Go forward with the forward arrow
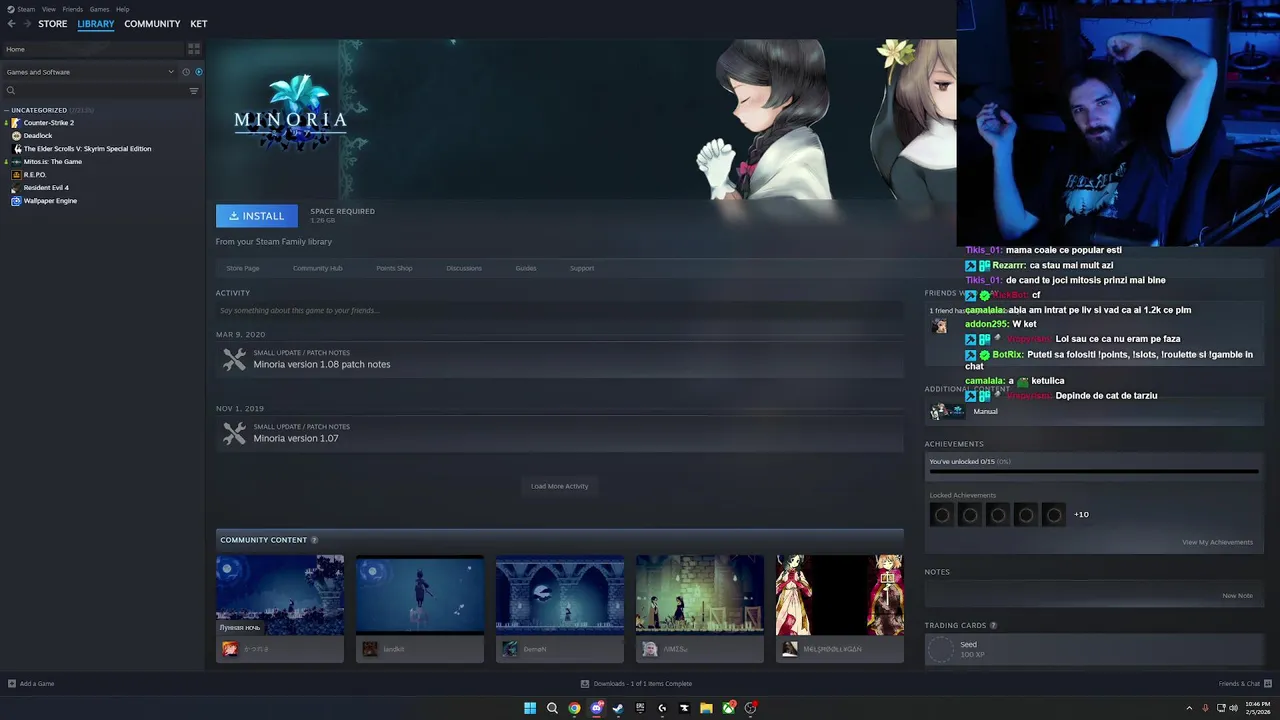The width and height of the screenshot is (1280, 720). pyautogui.click(x=26, y=24)
